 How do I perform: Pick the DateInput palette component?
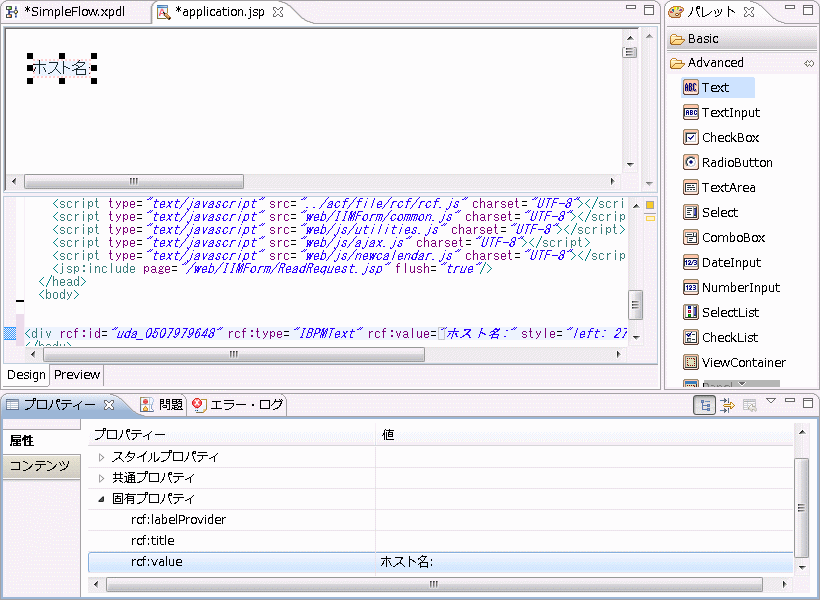pos(722,263)
